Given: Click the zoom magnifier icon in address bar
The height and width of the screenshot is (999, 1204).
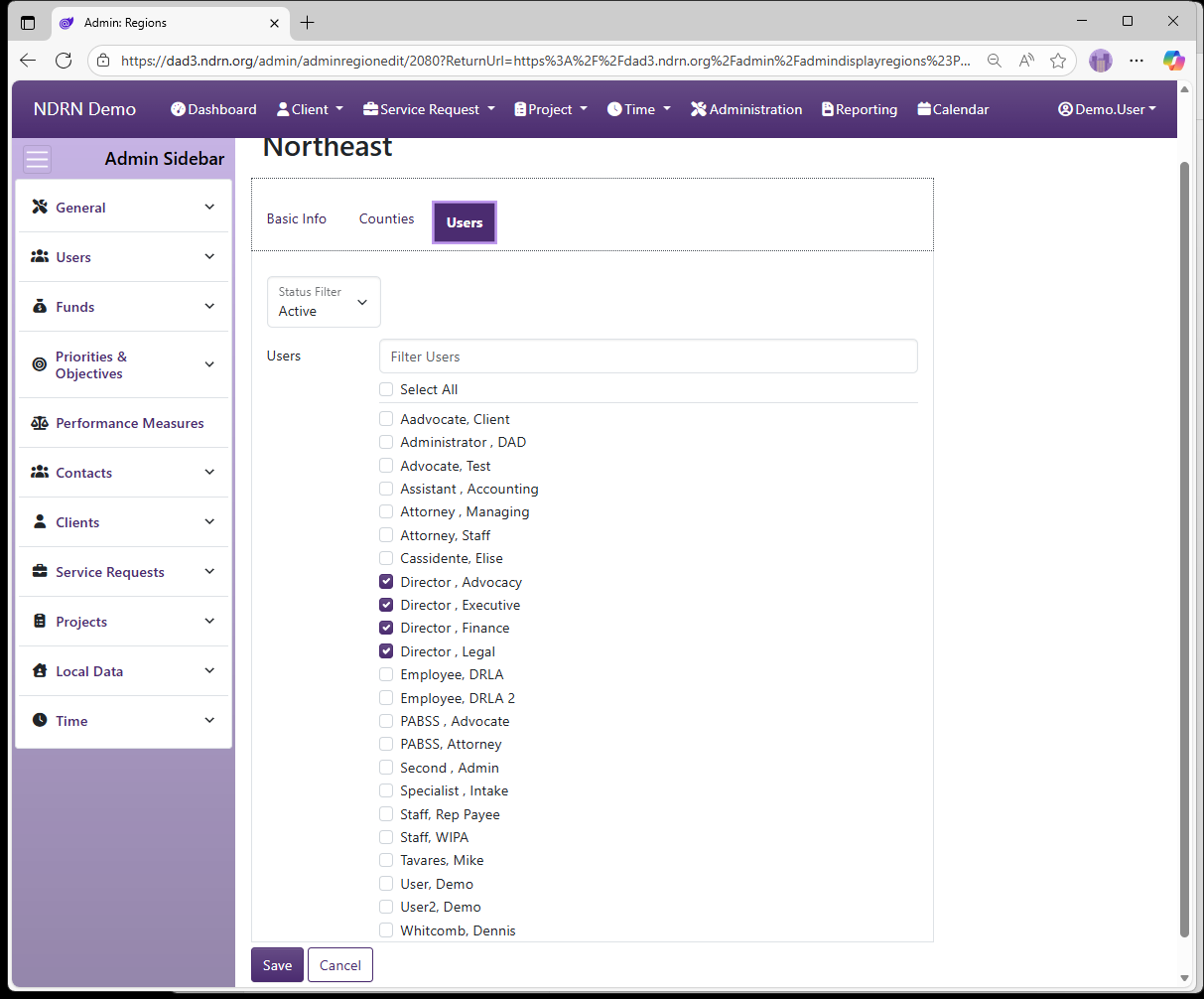Looking at the screenshot, I should click(x=994, y=61).
